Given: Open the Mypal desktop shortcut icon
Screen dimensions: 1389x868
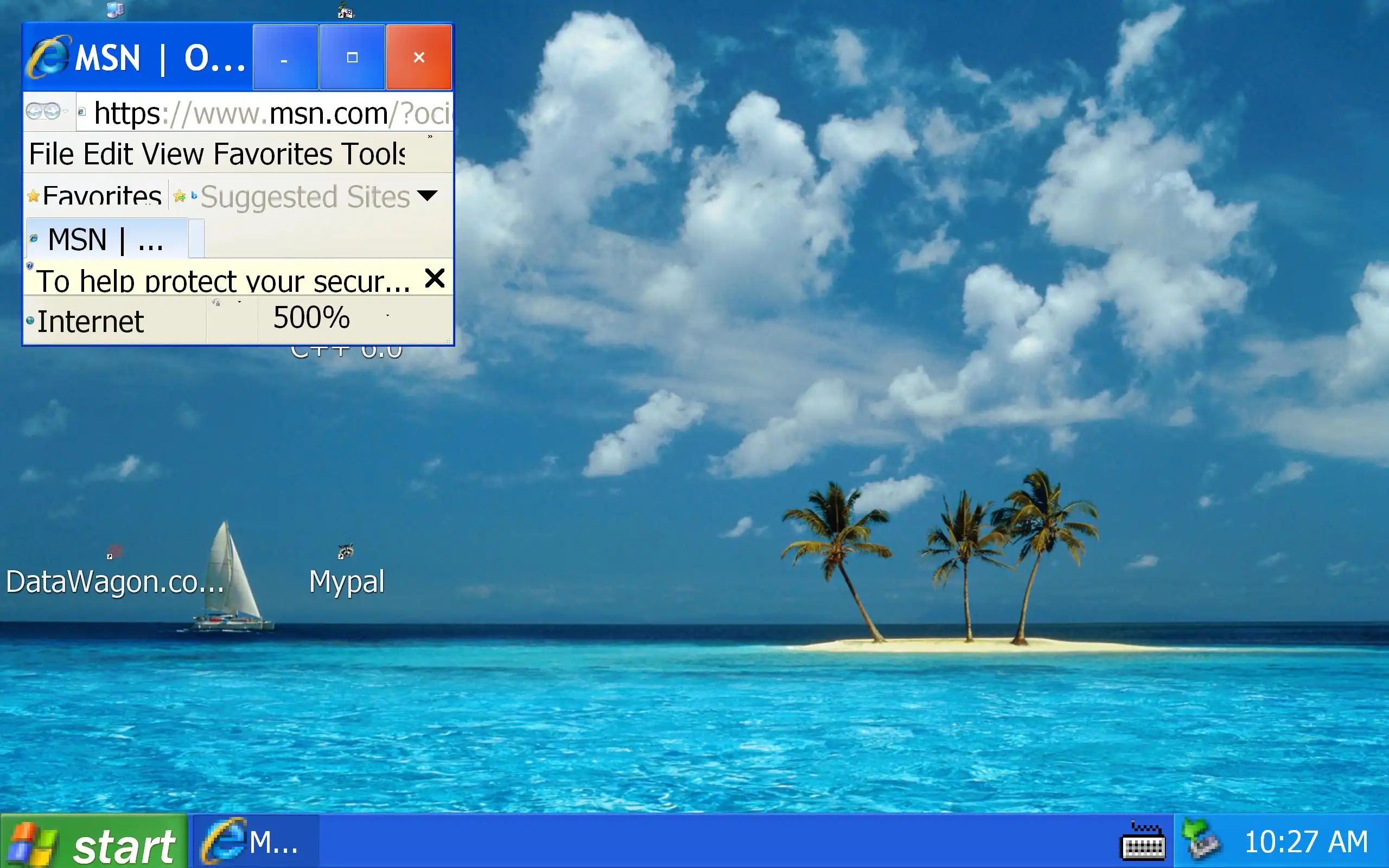Looking at the screenshot, I should pyautogui.click(x=346, y=552).
